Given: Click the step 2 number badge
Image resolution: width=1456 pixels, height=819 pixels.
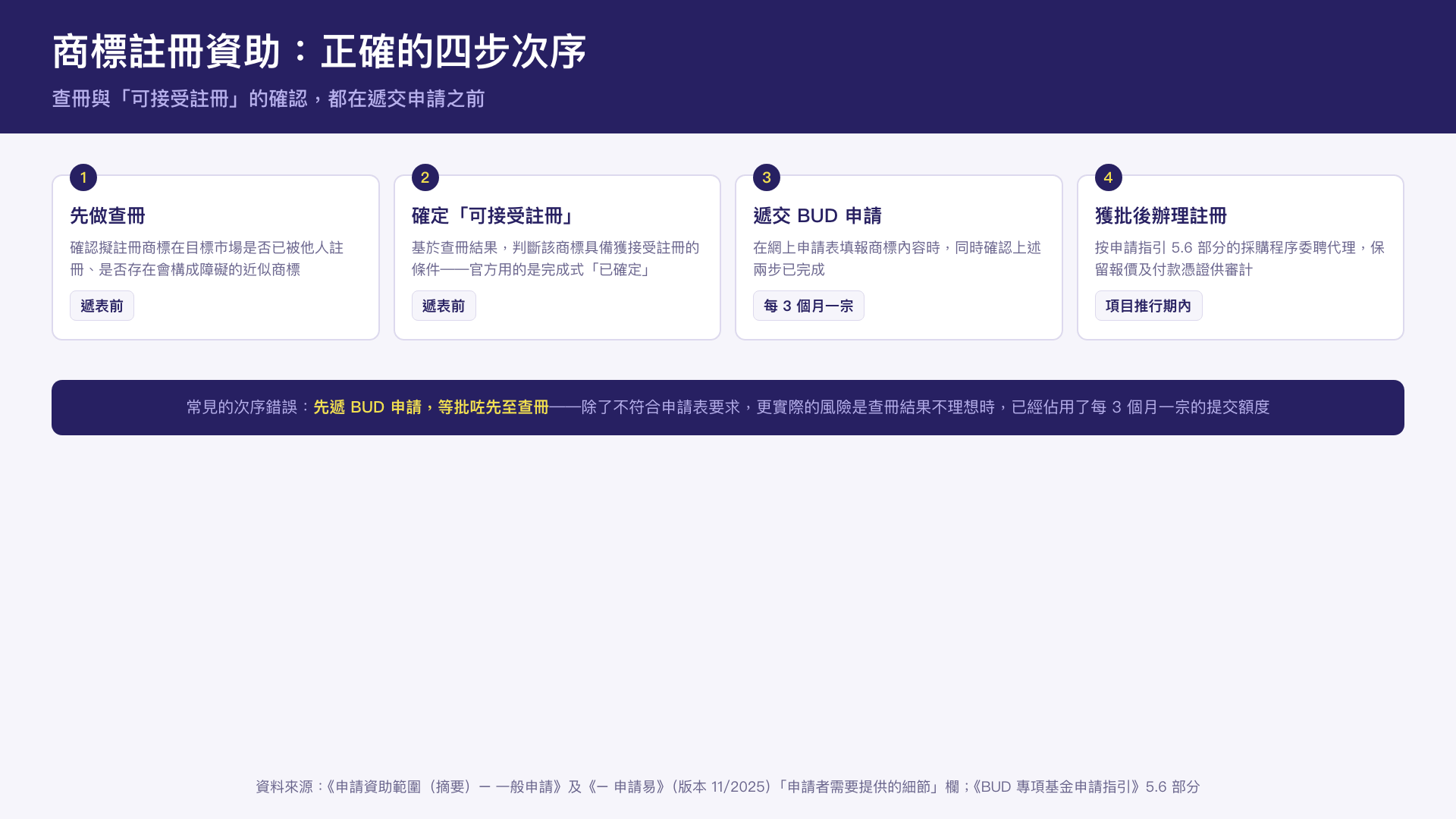Looking at the screenshot, I should [425, 177].
